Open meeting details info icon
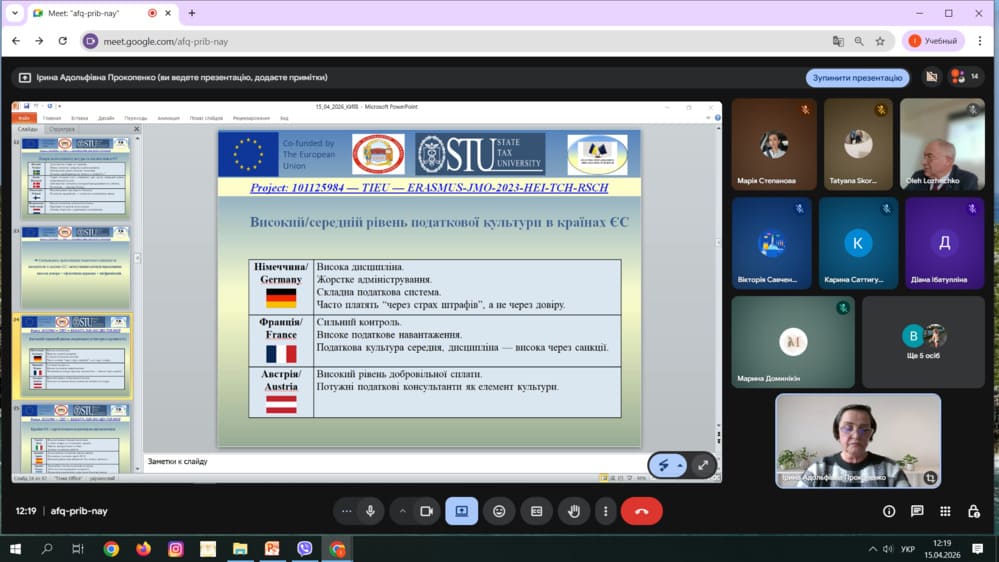The height and width of the screenshot is (562, 999). [x=889, y=511]
